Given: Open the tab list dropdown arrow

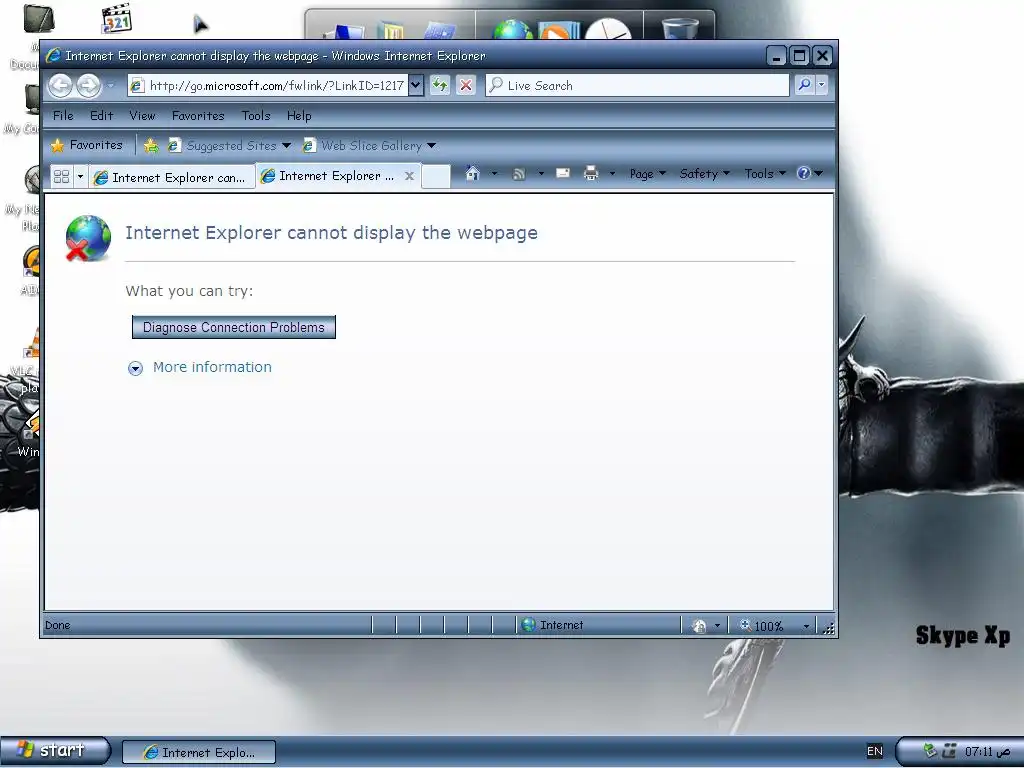Looking at the screenshot, I should click(x=80, y=176).
